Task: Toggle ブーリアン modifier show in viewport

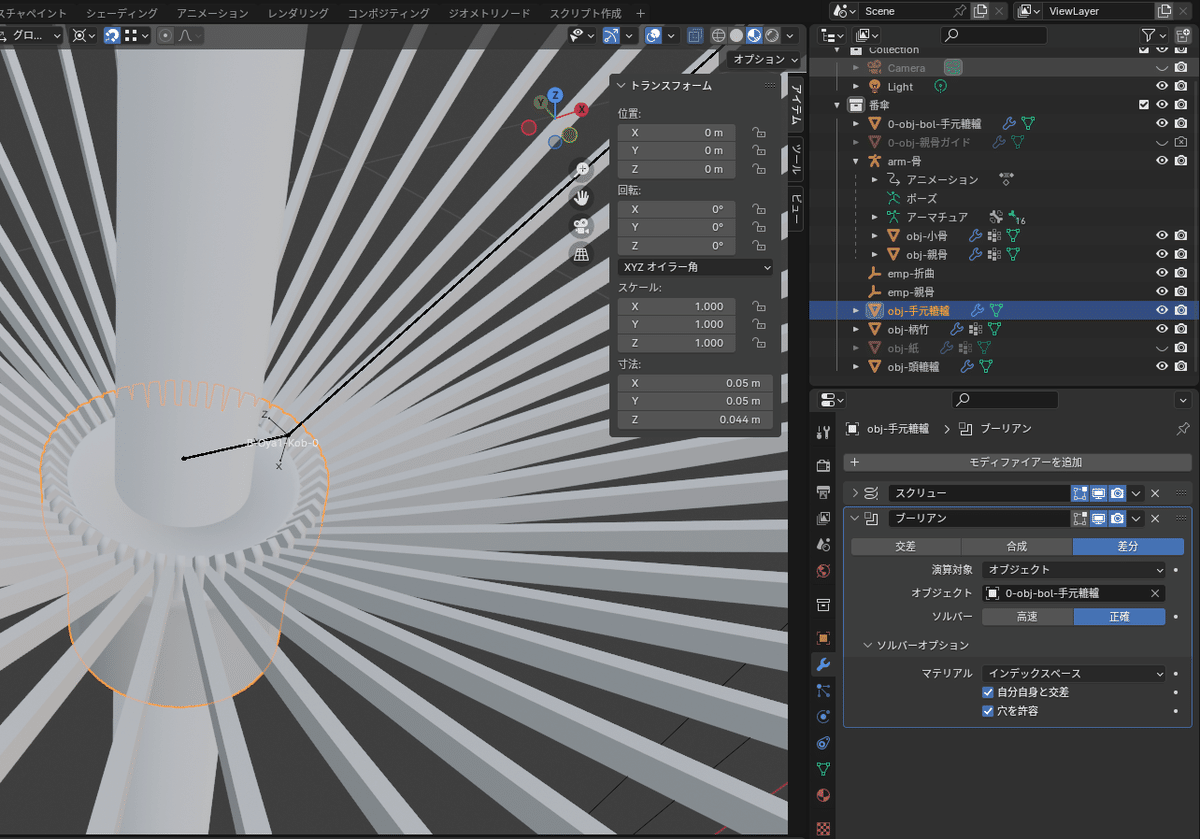Action: click(x=1099, y=519)
